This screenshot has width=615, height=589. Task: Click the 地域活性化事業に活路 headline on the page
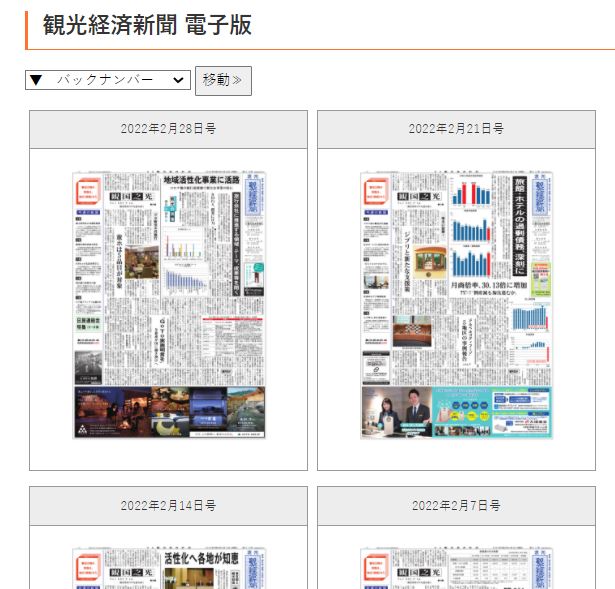point(200,180)
